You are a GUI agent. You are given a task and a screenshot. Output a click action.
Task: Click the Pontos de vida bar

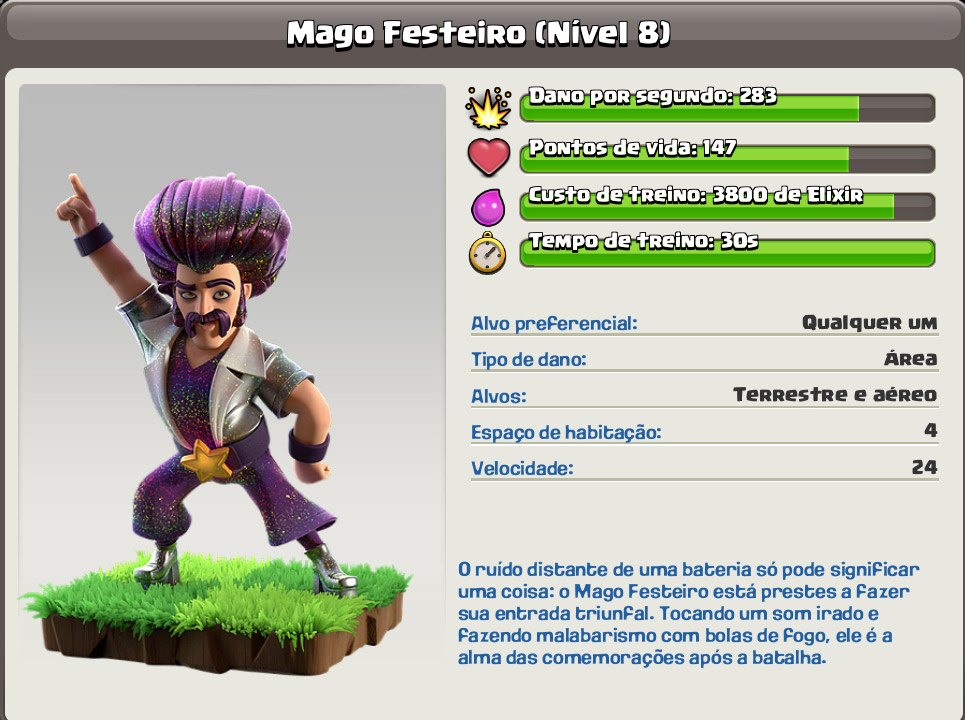point(727,159)
